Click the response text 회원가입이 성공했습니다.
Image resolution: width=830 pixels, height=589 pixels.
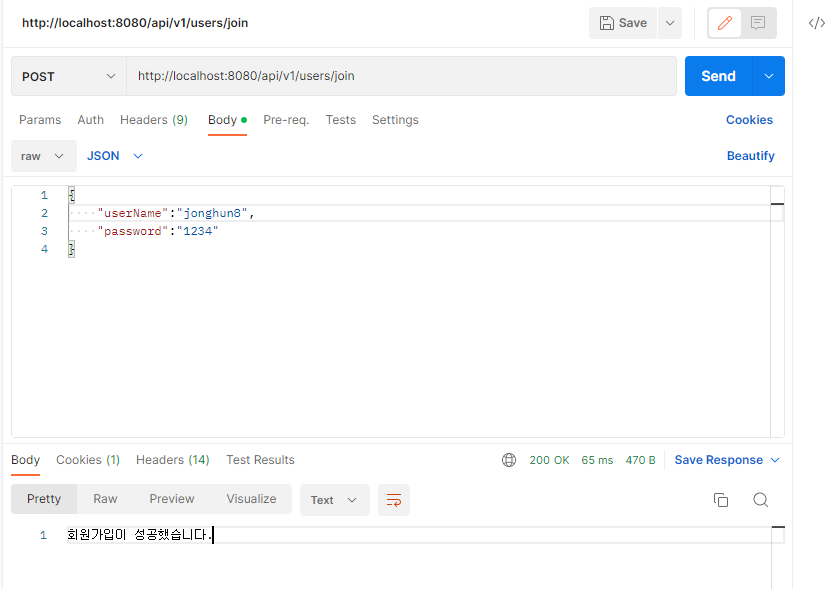[x=139, y=535]
